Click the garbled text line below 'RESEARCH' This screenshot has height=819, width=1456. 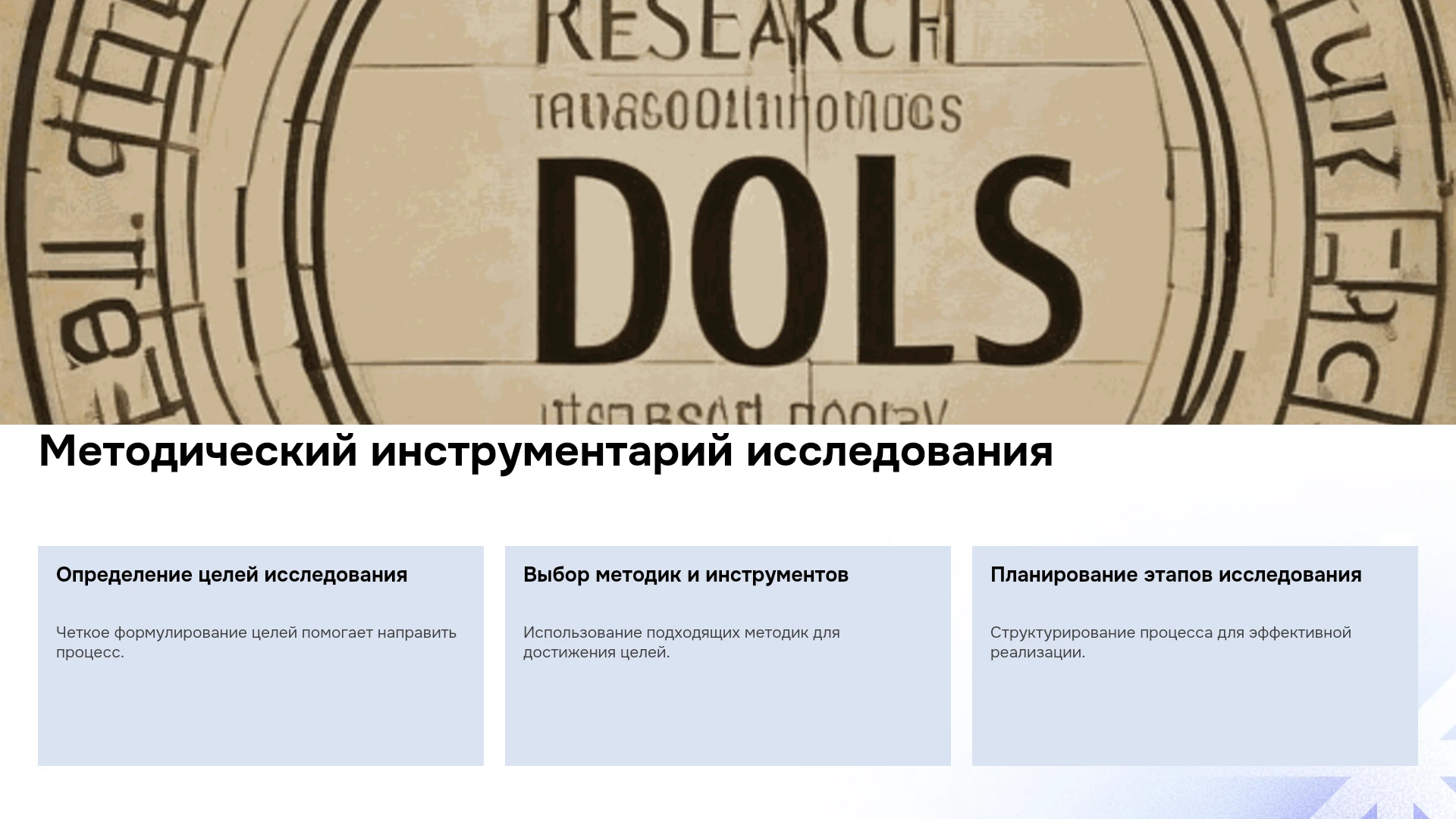748,113
